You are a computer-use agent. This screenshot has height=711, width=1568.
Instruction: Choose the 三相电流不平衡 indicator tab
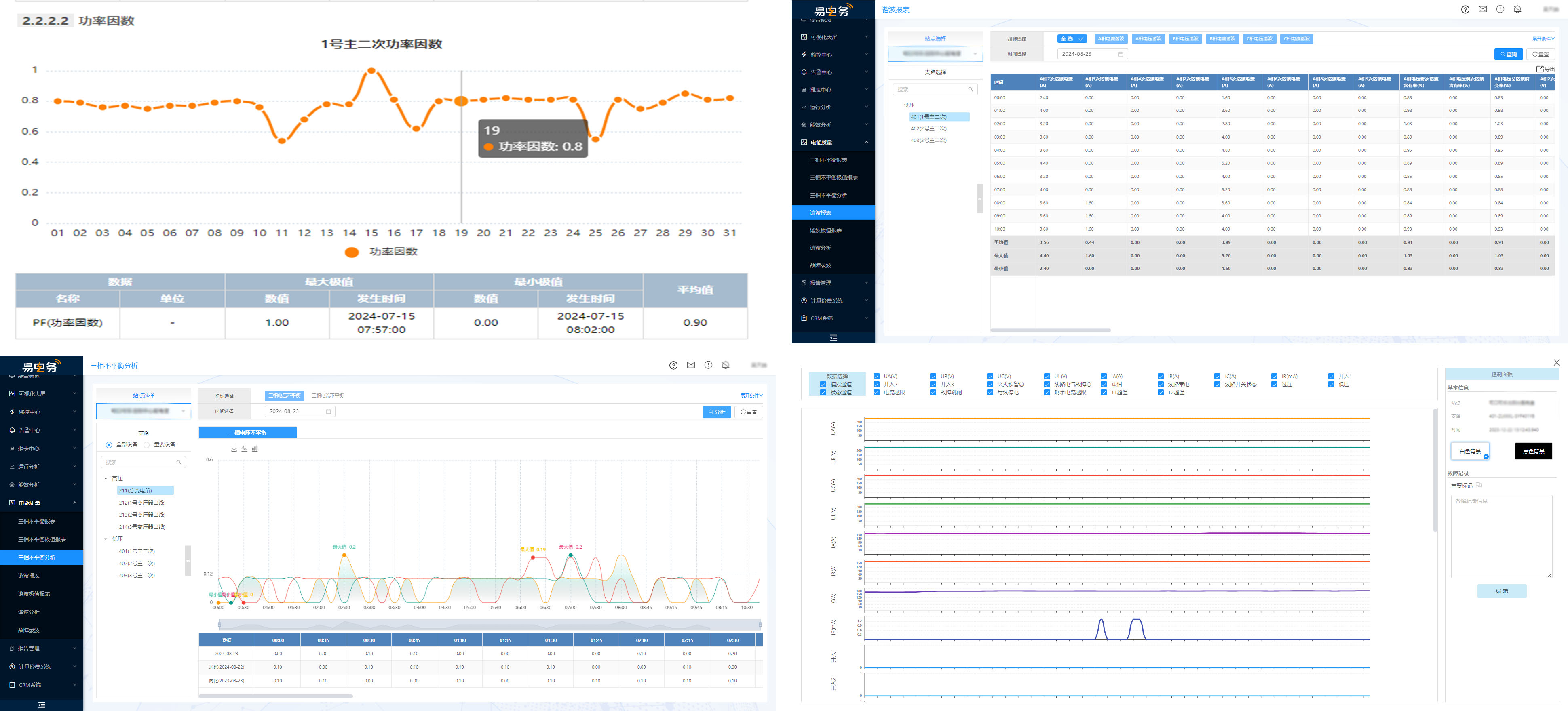(x=327, y=396)
